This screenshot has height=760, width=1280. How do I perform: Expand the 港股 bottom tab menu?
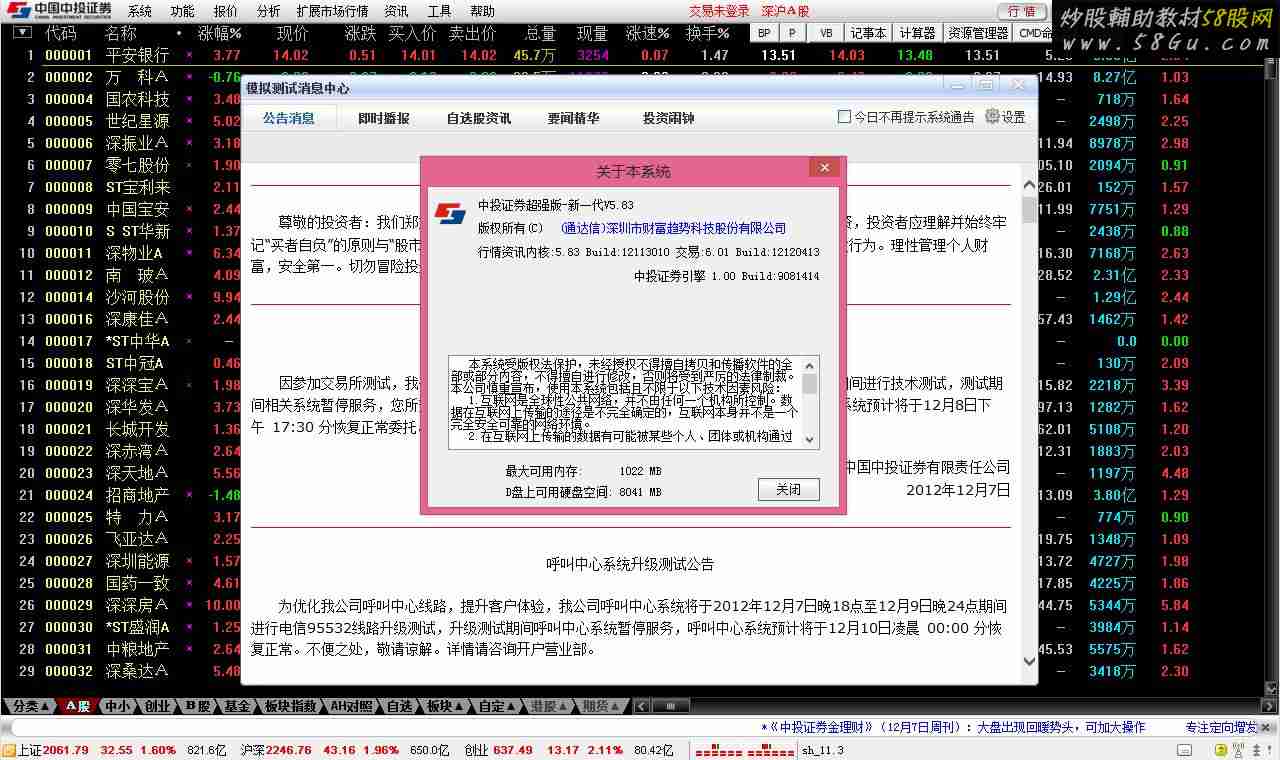pos(548,706)
